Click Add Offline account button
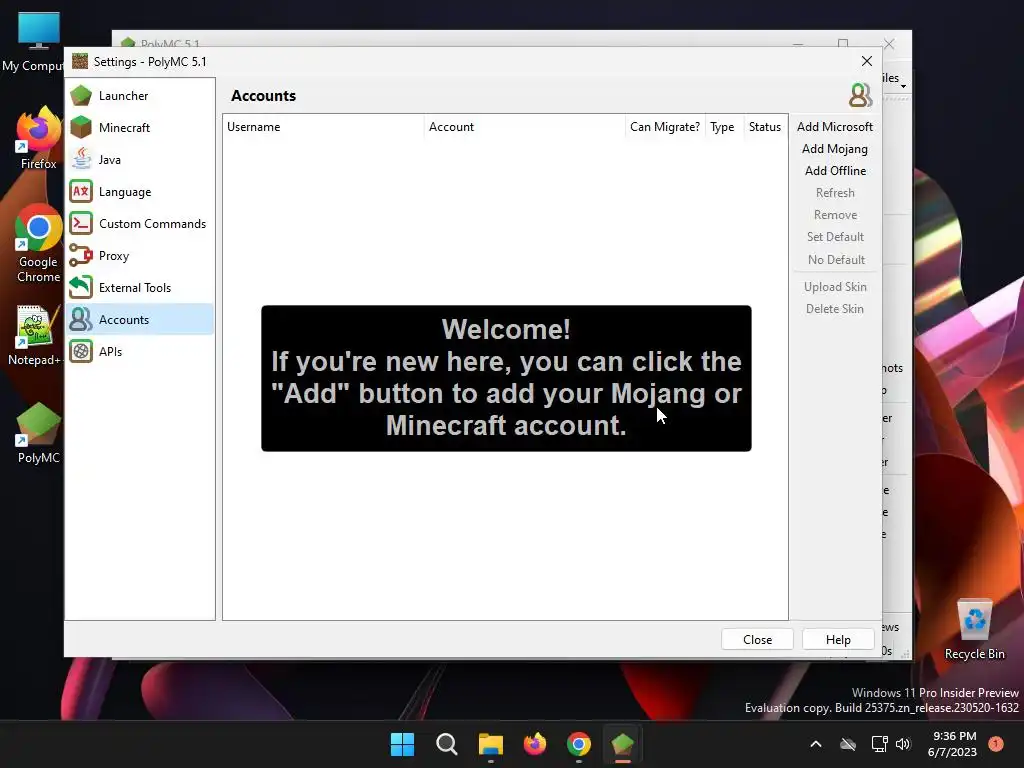Screen dimensions: 1024x768 (835, 170)
